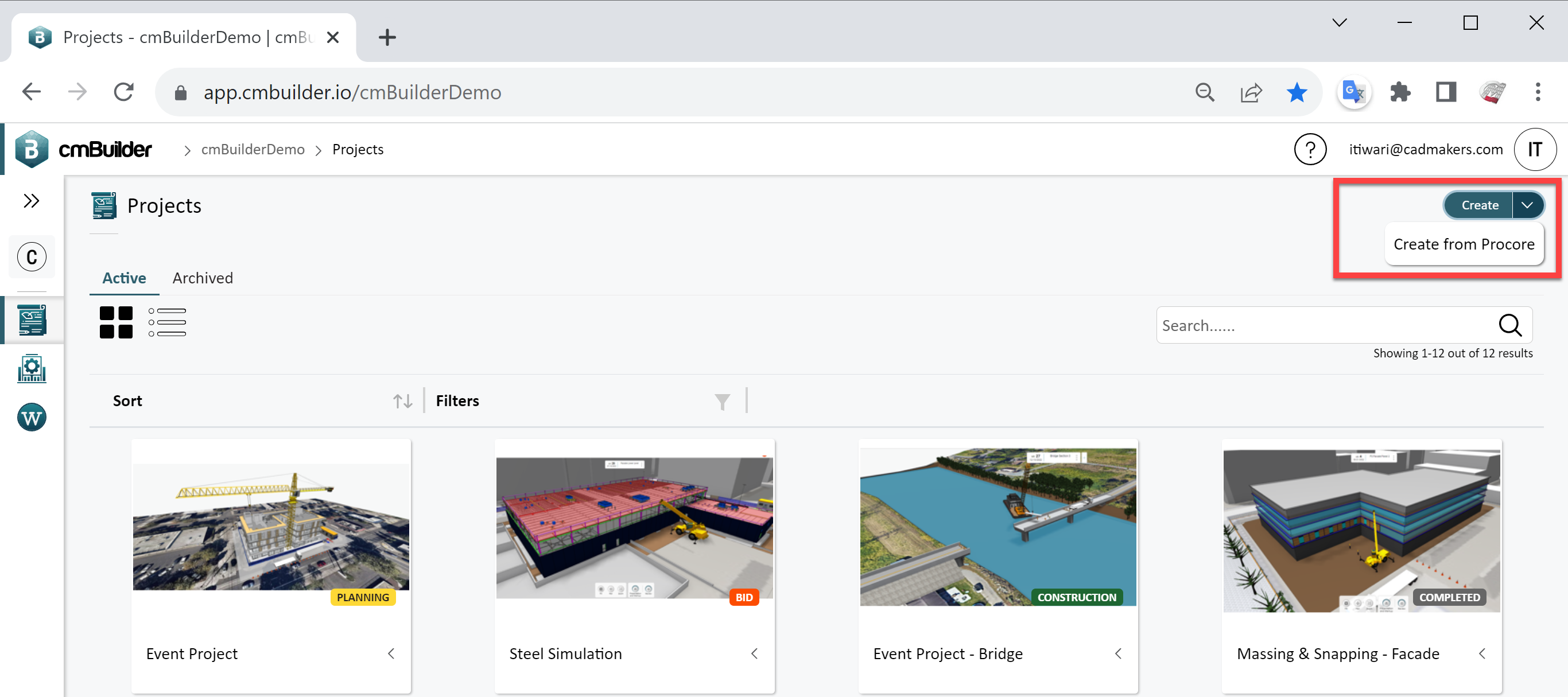Click the CONSTRUCTION status badge
The height and width of the screenshot is (697, 1568).
pos(1076,597)
